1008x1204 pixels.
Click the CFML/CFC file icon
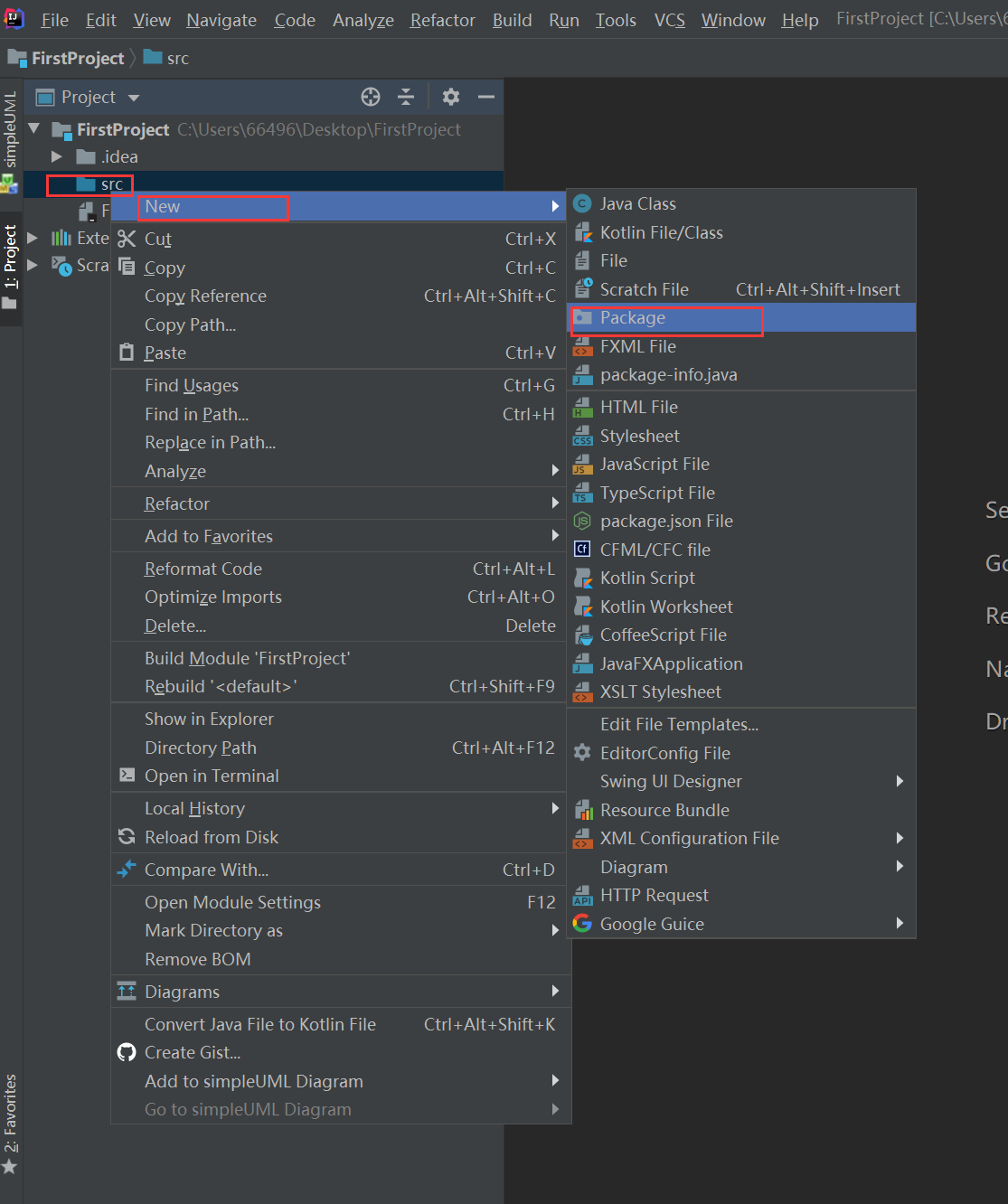pyautogui.click(x=583, y=550)
